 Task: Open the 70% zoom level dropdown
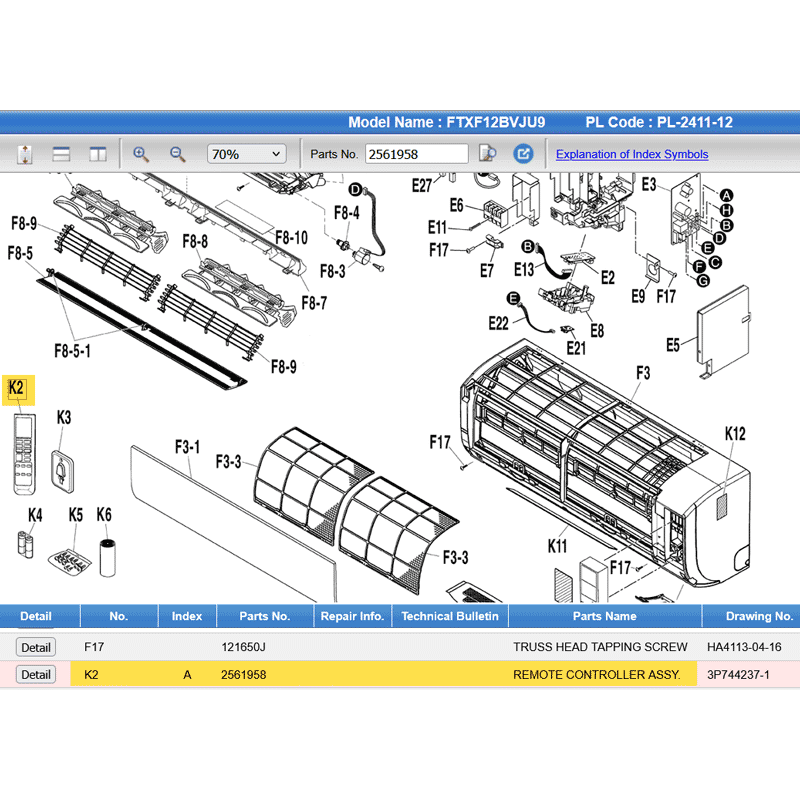246,154
